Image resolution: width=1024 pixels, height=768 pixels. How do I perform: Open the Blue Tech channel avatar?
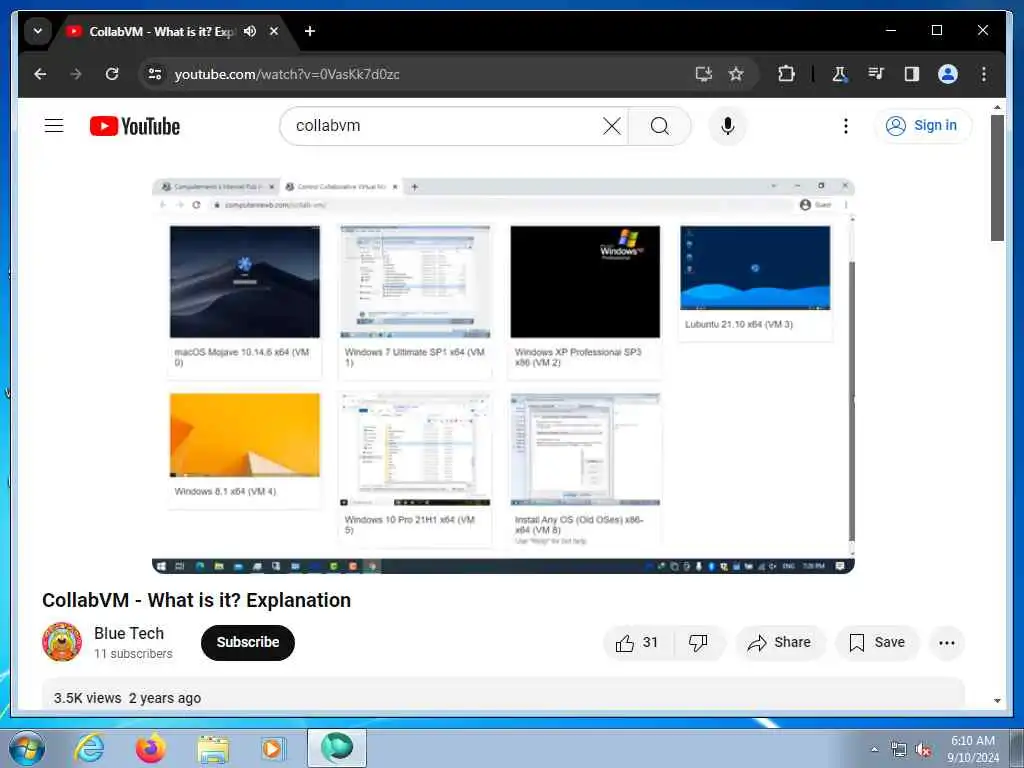pos(62,642)
